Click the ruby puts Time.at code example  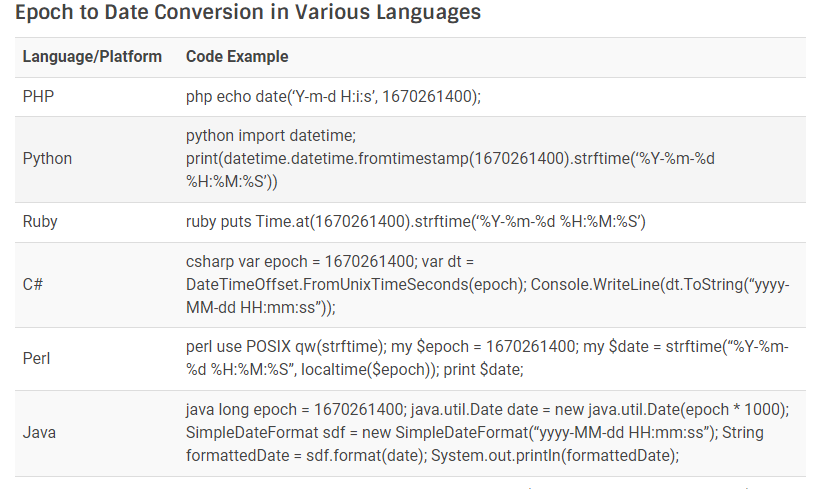click(x=416, y=222)
